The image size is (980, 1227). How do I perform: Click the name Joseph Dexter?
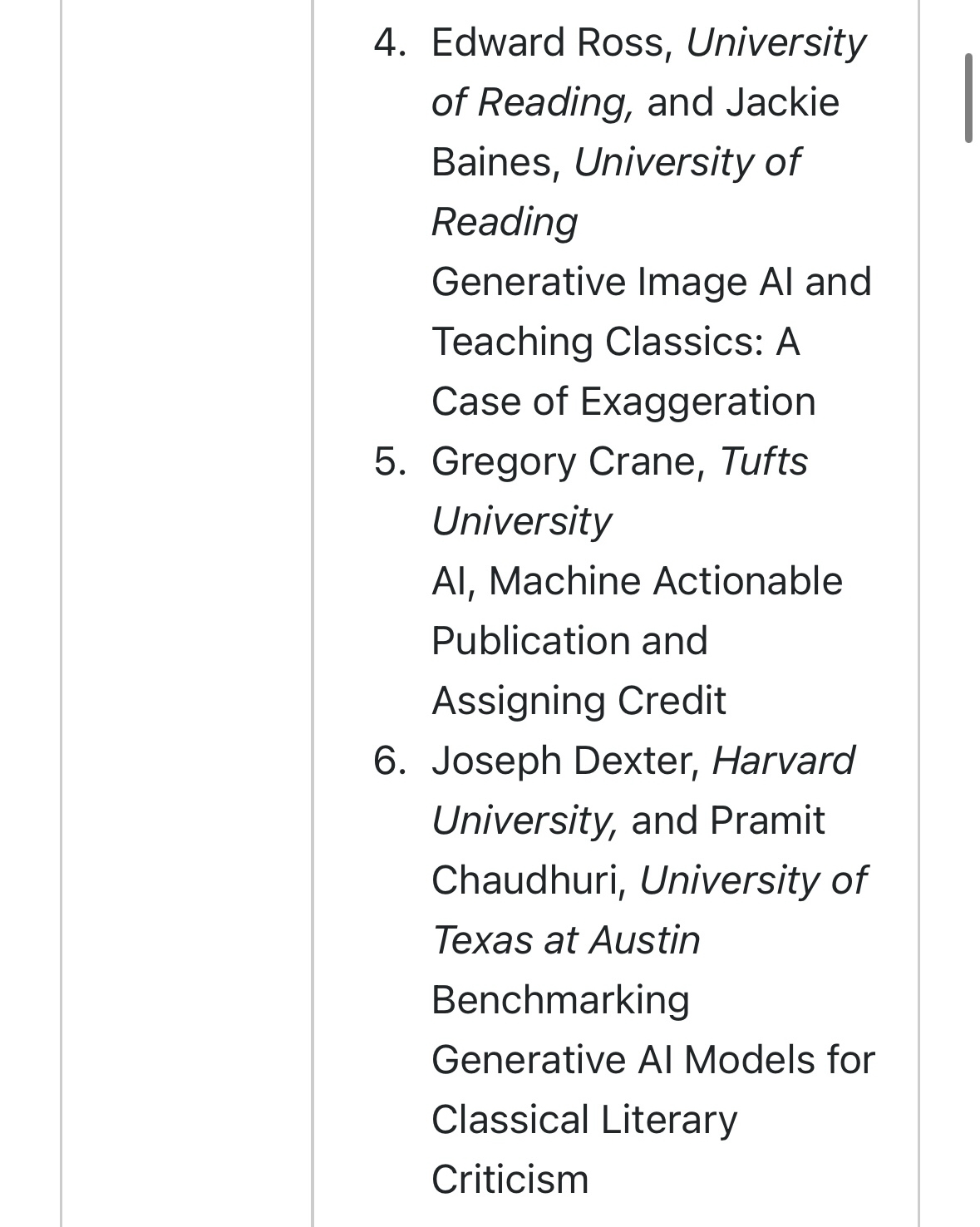564,761
